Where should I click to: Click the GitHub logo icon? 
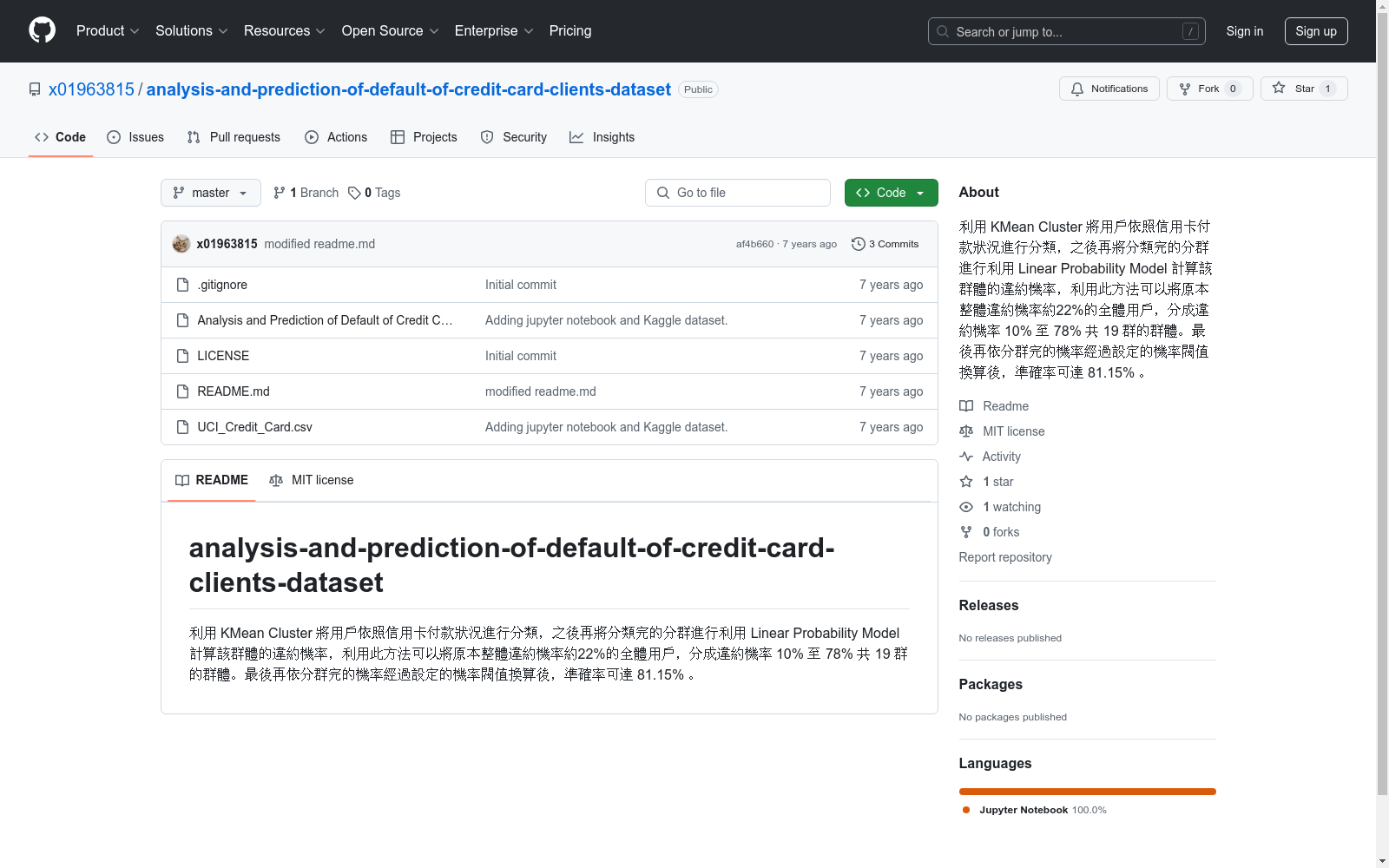(x=42, y=30)
